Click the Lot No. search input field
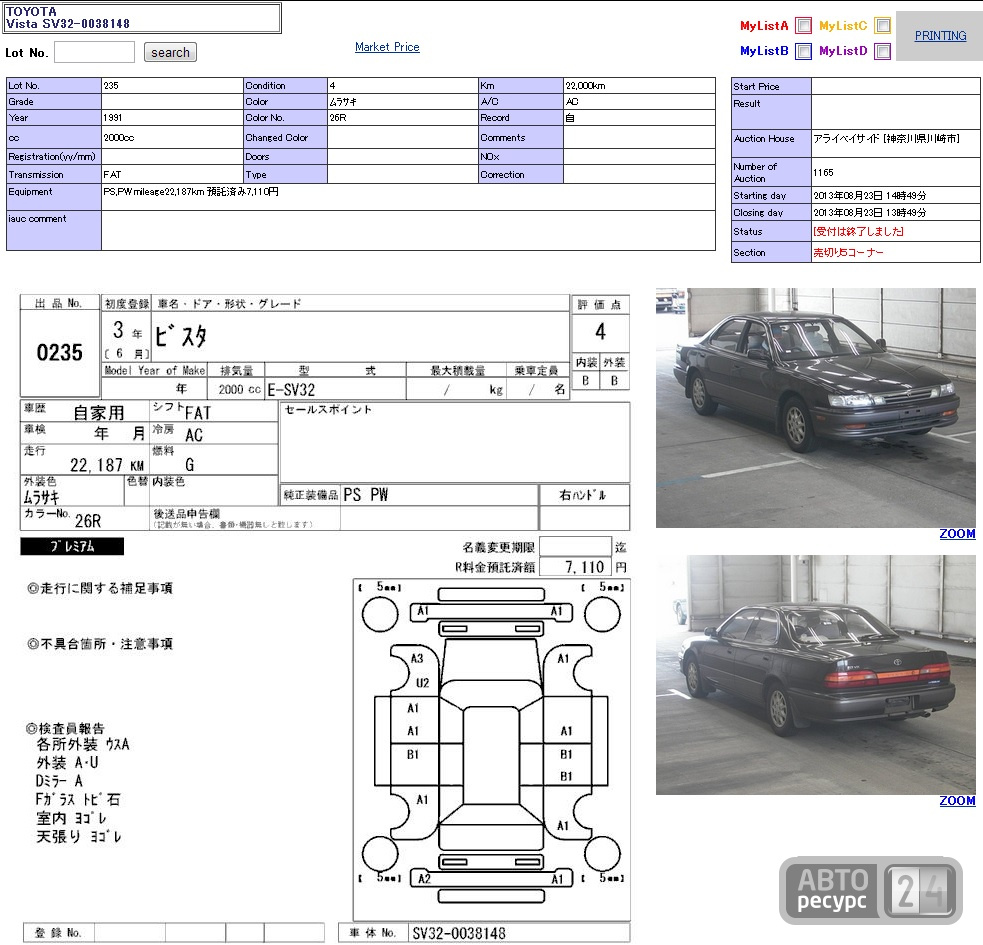This screenshot has width=983, height=945. tap(95, 52)
